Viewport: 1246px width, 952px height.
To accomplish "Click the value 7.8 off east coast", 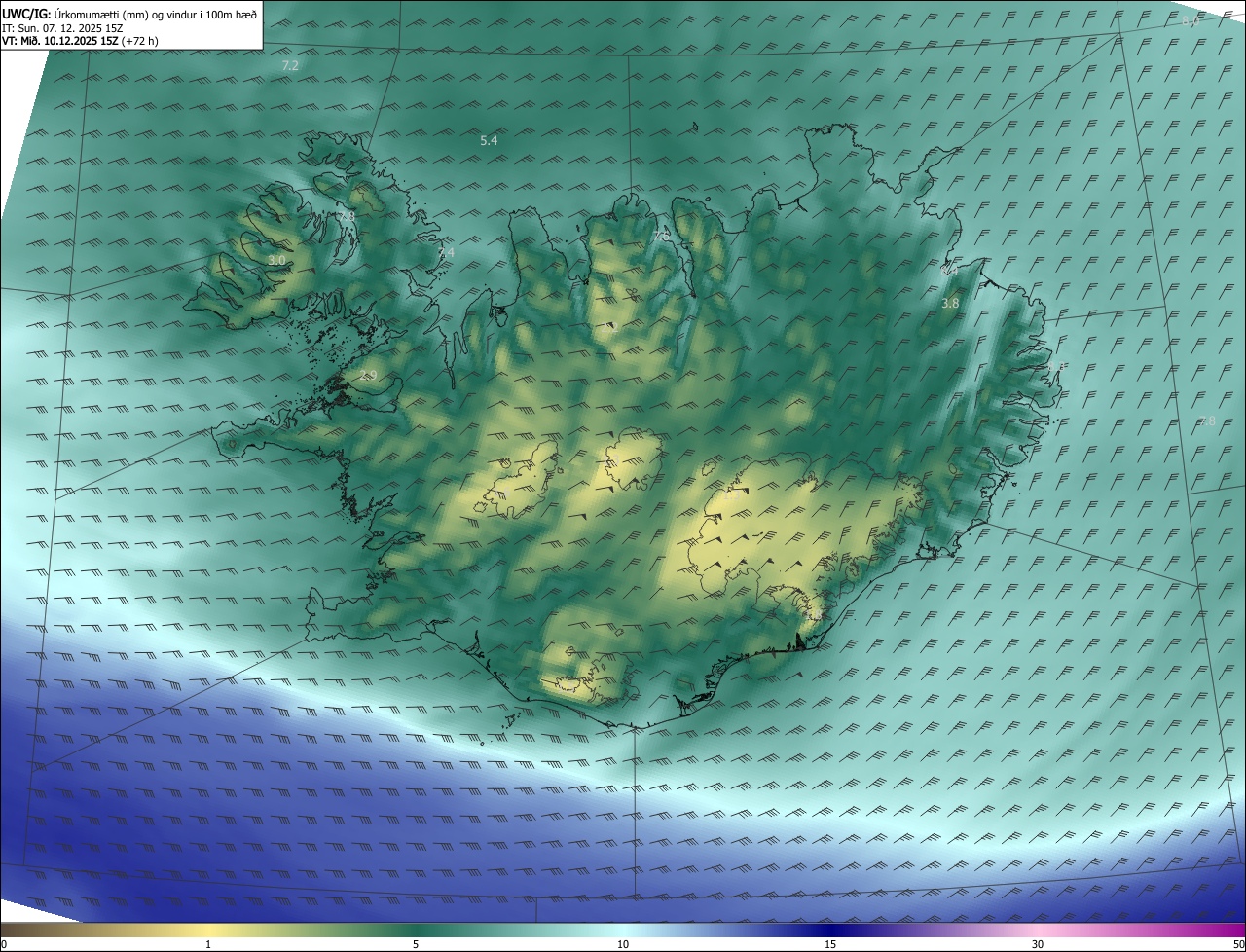I will (x=1206, y=421).
